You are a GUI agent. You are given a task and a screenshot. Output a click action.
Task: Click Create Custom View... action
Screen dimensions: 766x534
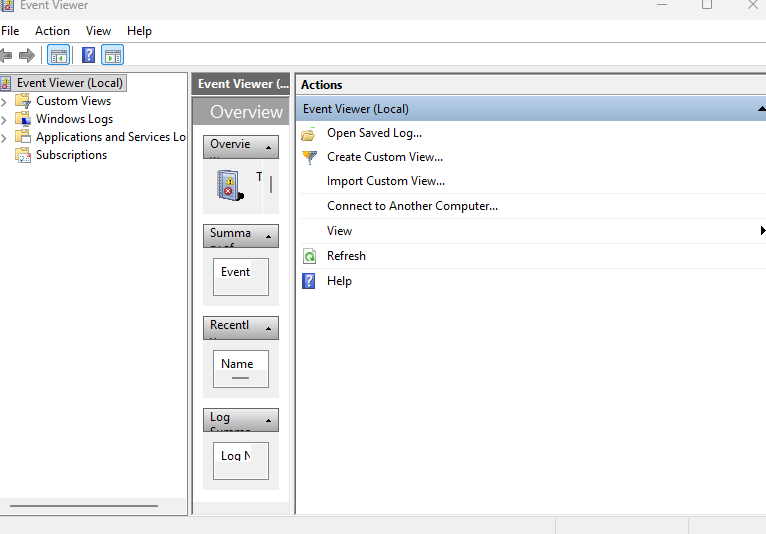[385, 157]
